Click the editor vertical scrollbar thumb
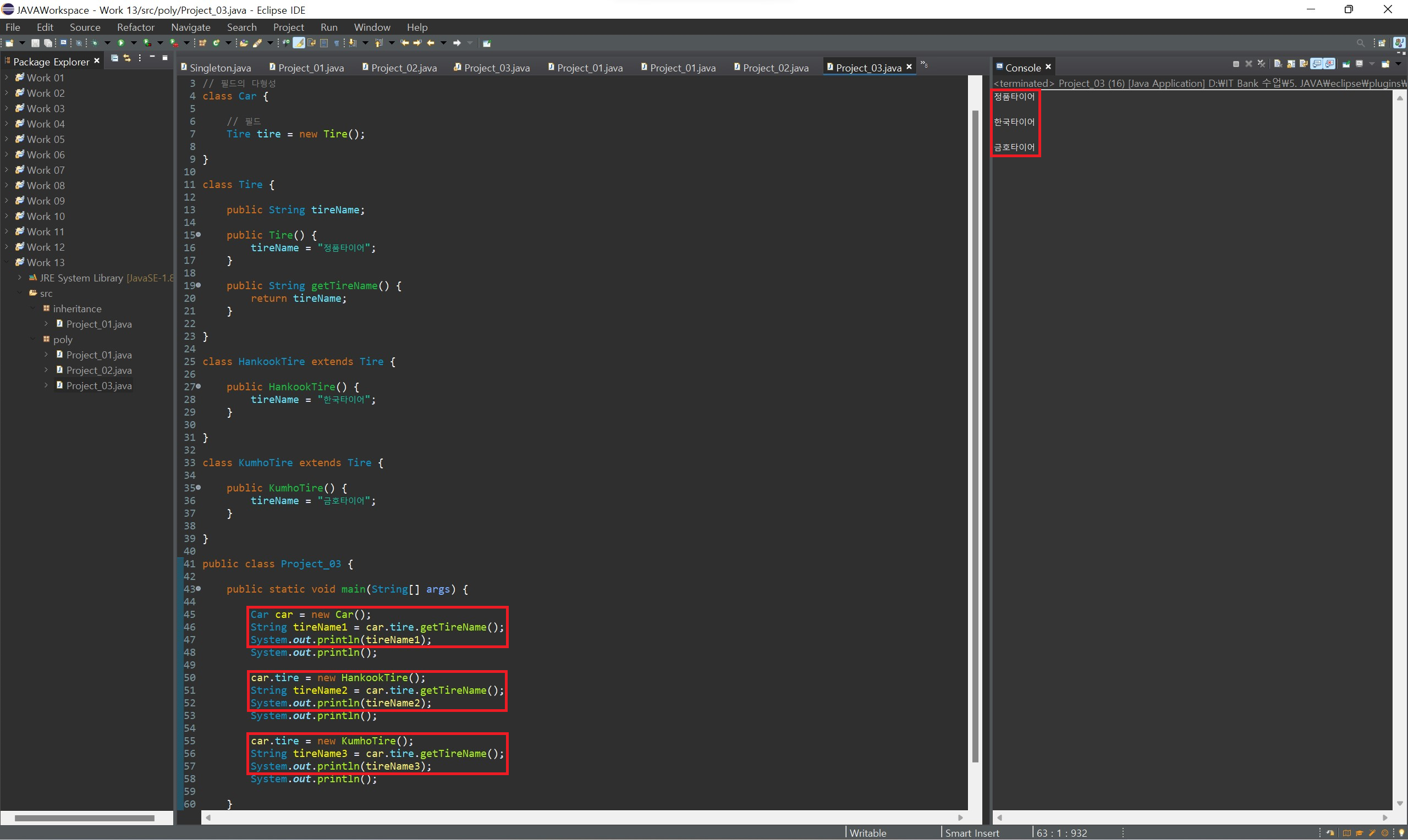The image size is (1408, 840). point(975,436)
